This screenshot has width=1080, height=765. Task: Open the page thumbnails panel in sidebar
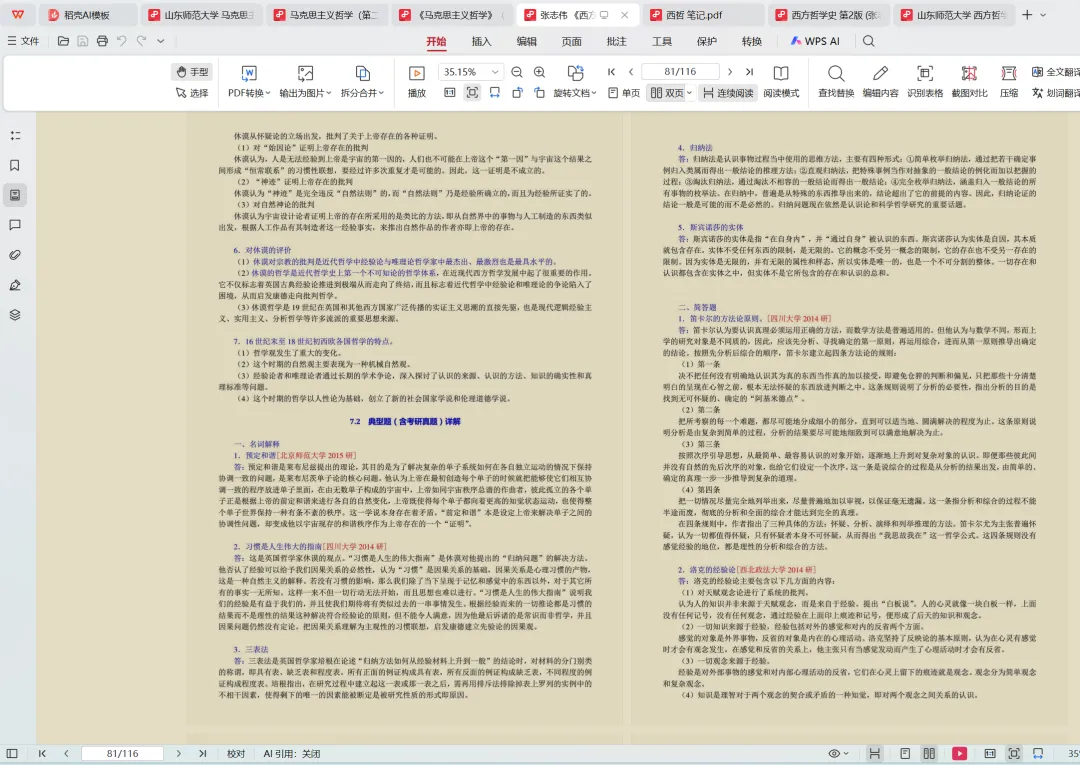point(15,195)
